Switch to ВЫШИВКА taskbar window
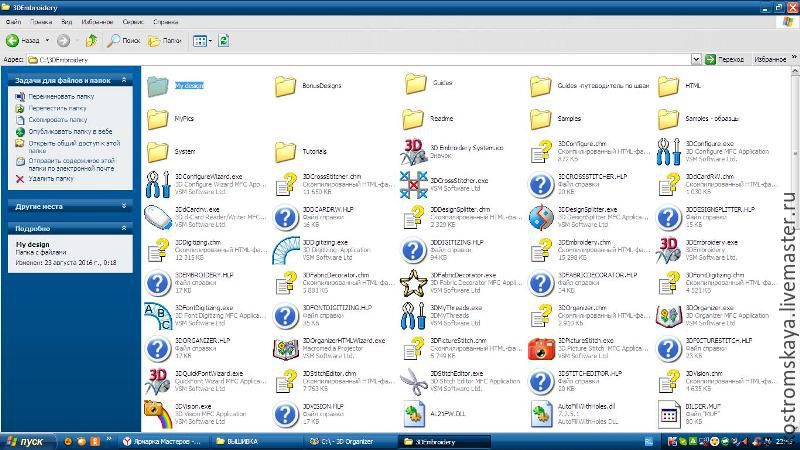This screenshot has width=800, height=450. click(254, 441)
